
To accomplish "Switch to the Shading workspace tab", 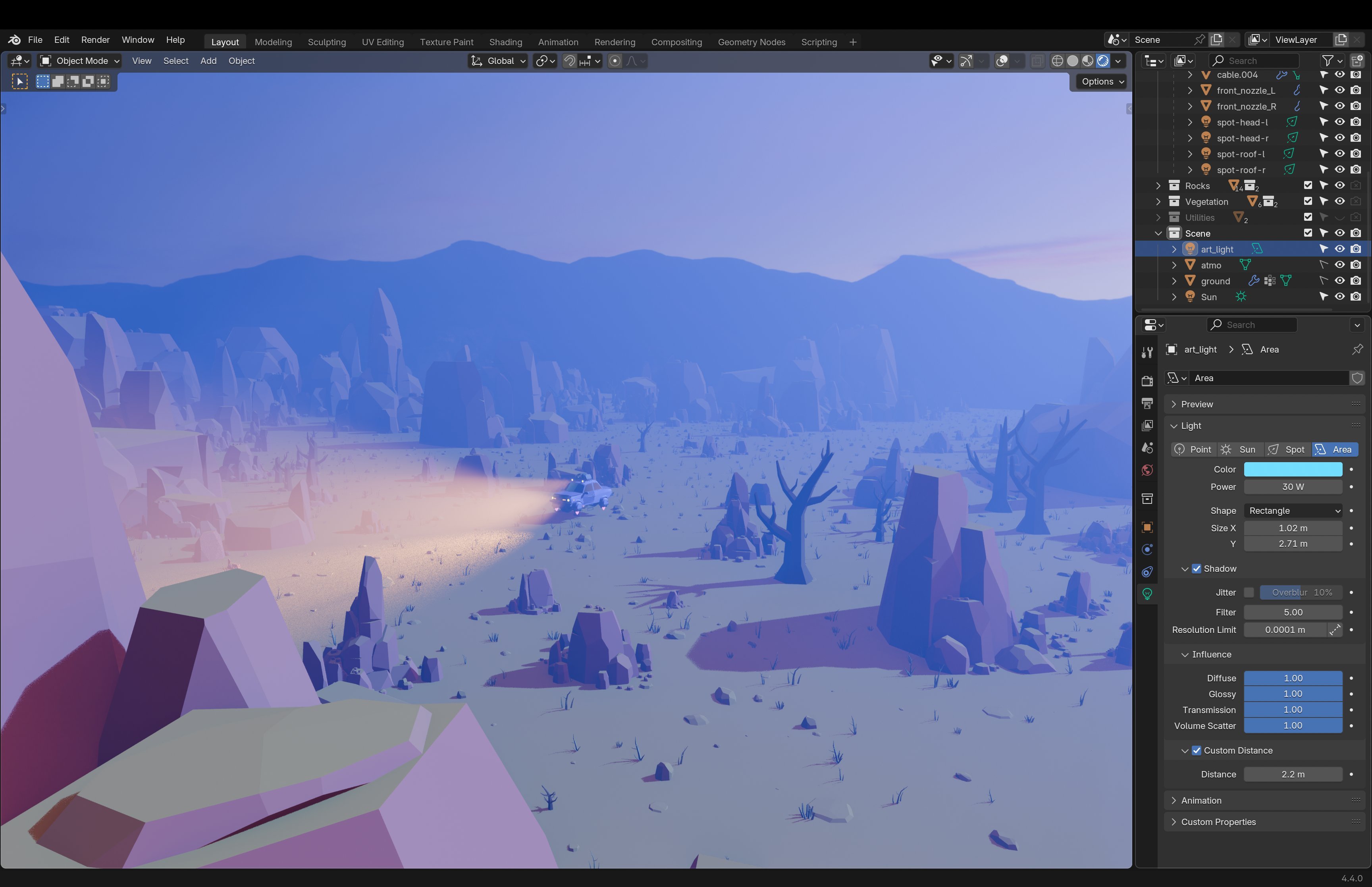I will click(505, 42).
